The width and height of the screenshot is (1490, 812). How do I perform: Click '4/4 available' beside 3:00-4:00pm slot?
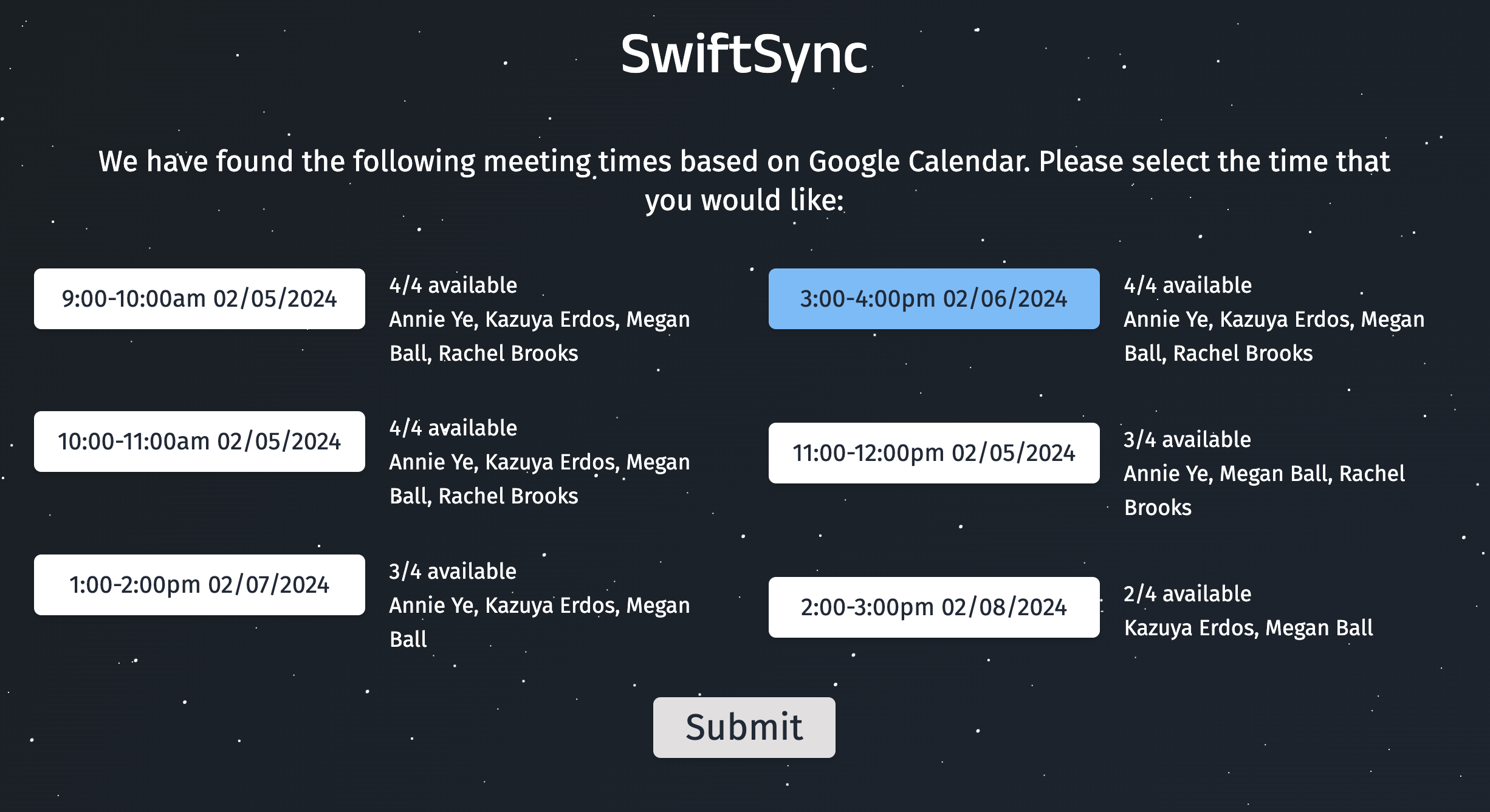point(1187,285)
